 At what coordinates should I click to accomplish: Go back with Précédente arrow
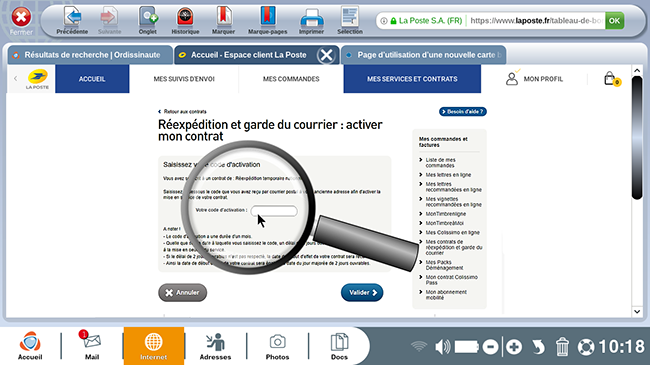tap(72, 19)
